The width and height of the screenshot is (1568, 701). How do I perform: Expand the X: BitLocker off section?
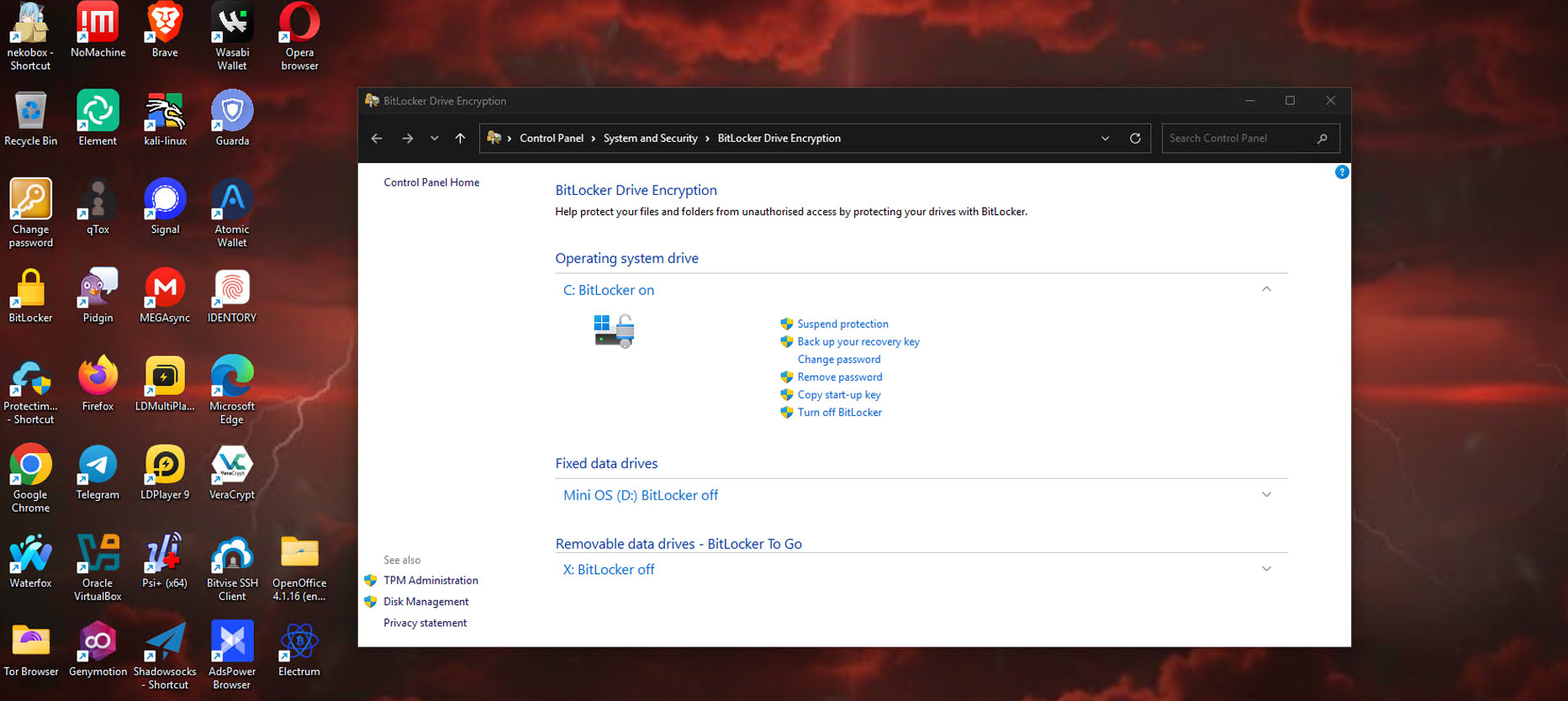pyautogui.click(x=1266, y=569)
